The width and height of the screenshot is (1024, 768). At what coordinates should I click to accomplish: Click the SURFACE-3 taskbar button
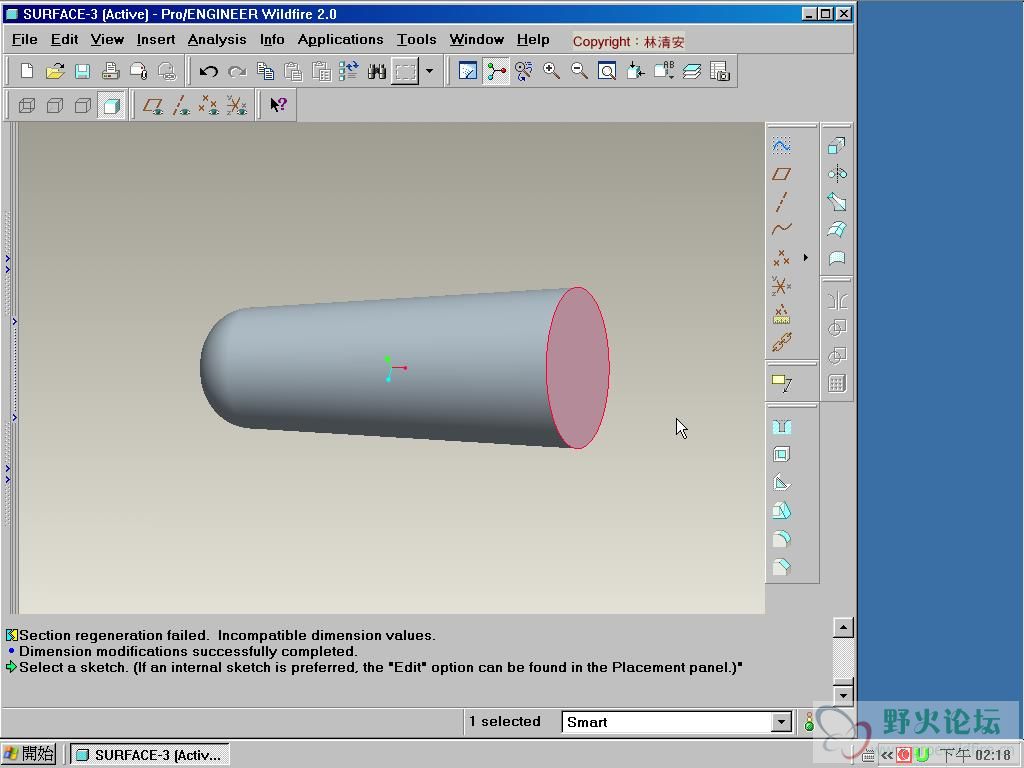coord(150,755)
